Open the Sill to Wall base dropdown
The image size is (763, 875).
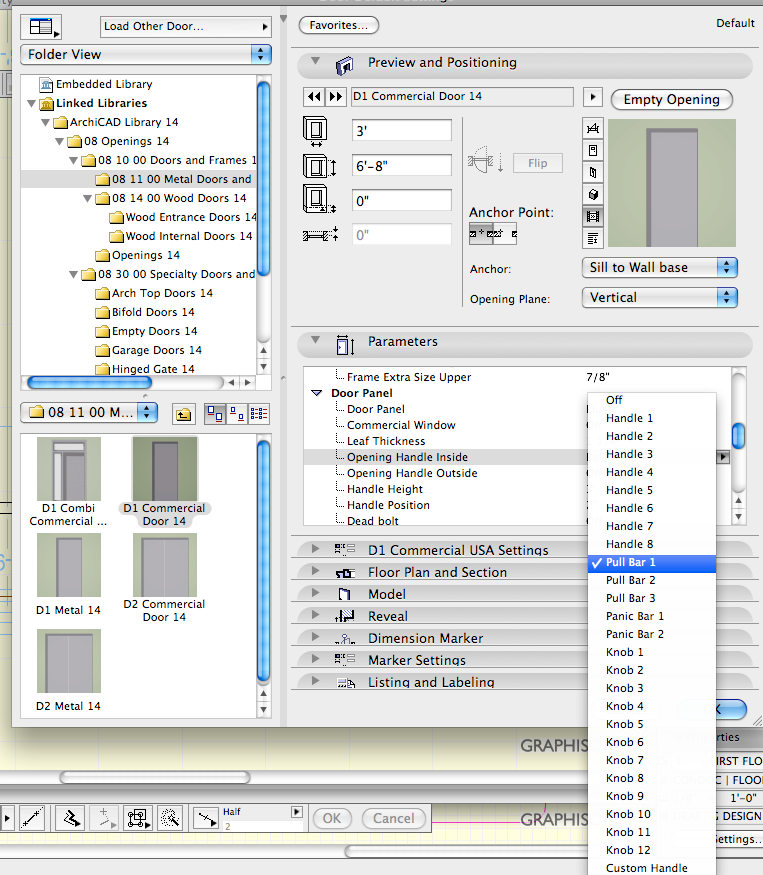[x=660, y=267]
